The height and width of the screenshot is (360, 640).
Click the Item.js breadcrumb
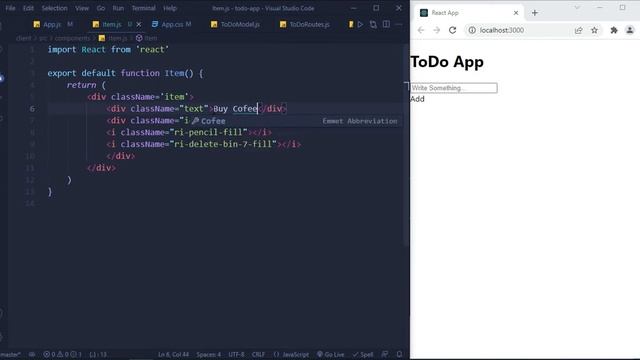tap(113, 38)
